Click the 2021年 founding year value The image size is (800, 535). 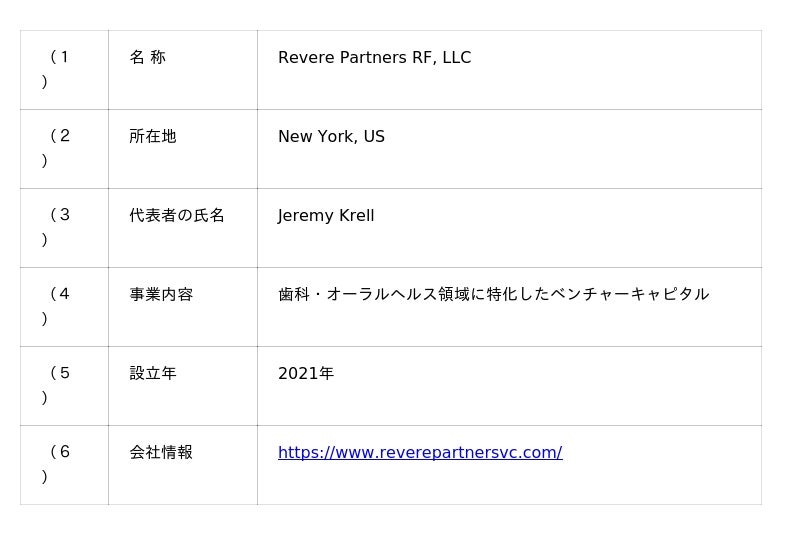click(306, 373)
